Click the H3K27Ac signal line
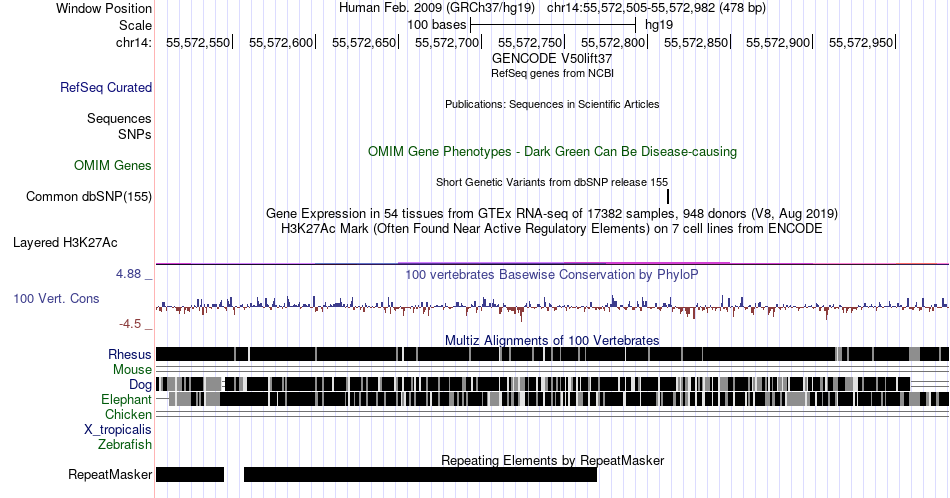 click(552, 264)
